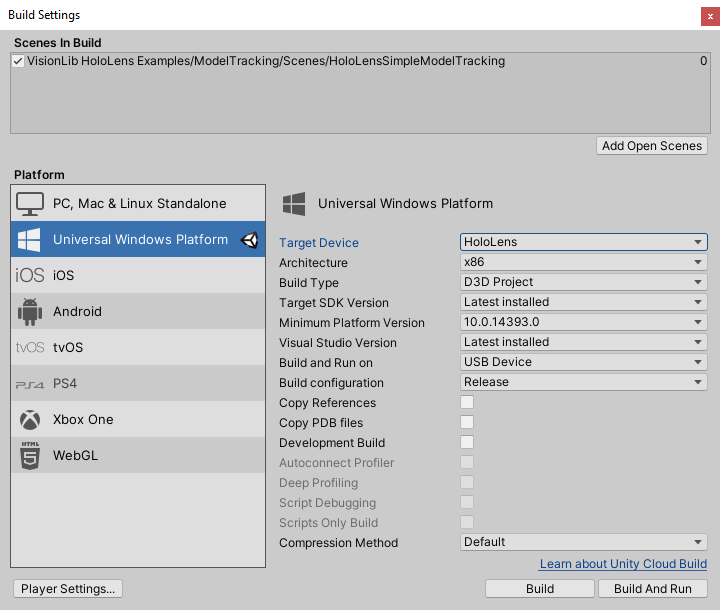Image resolution: width=720 pixels, height=610 pixels.
Task: Click the Windows logo in platform list
Action: (x=30, y=240)
